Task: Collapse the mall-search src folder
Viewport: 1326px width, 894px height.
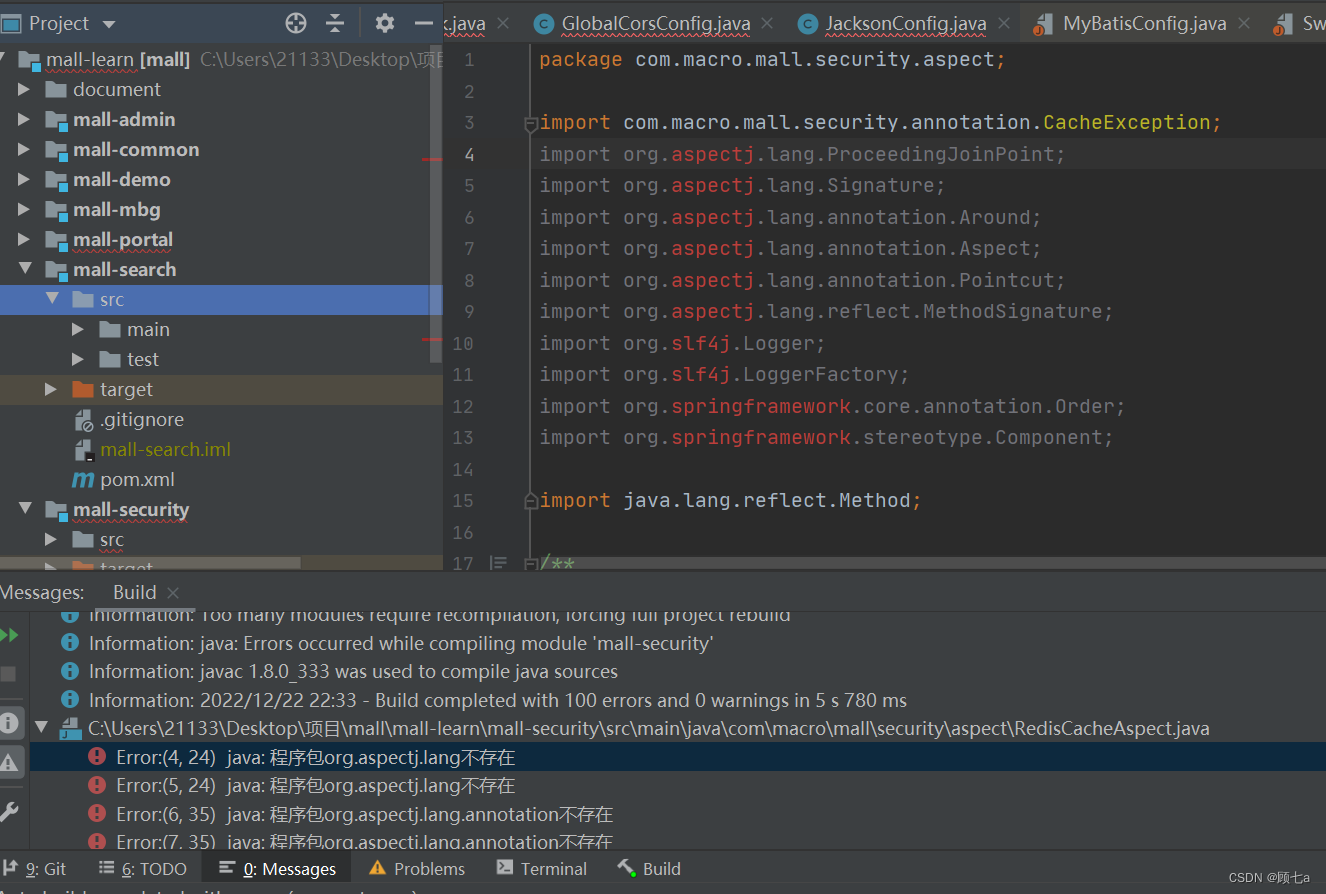Action: click(x=51, y=299)
